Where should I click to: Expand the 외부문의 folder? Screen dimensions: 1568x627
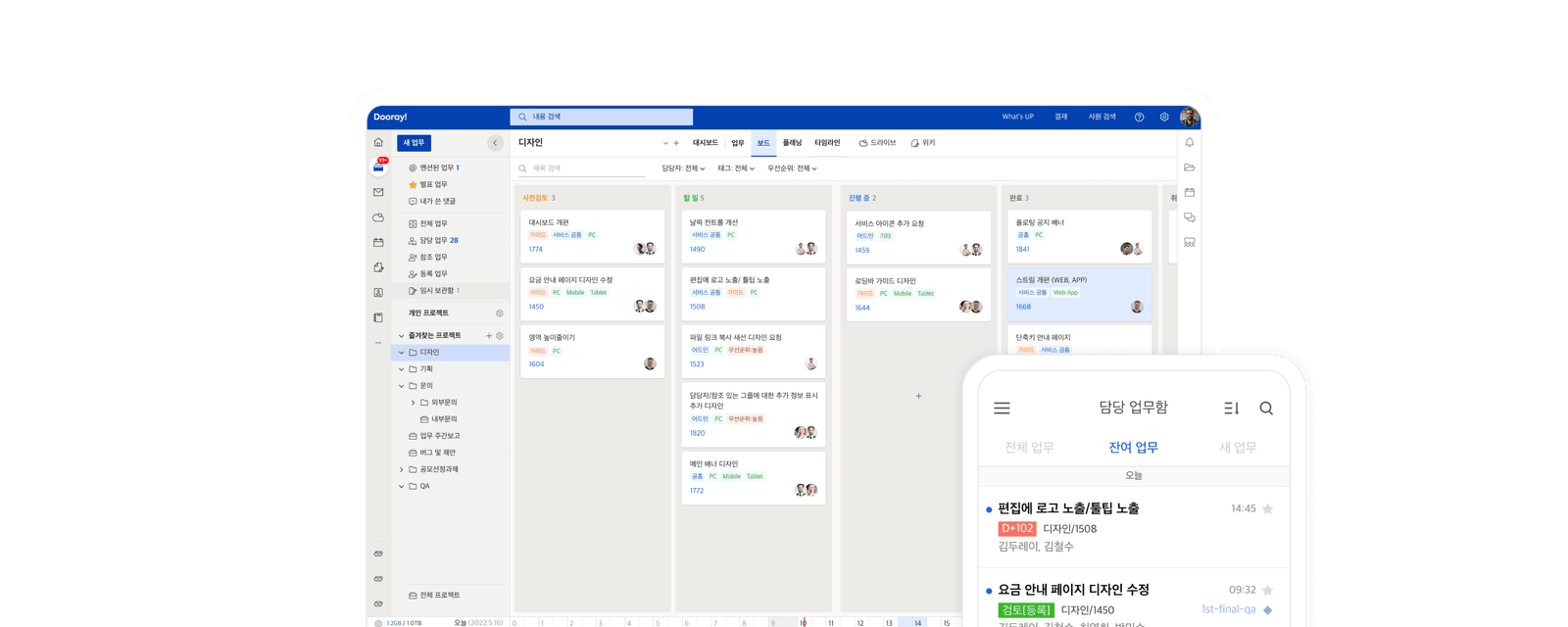coord(413,403)
